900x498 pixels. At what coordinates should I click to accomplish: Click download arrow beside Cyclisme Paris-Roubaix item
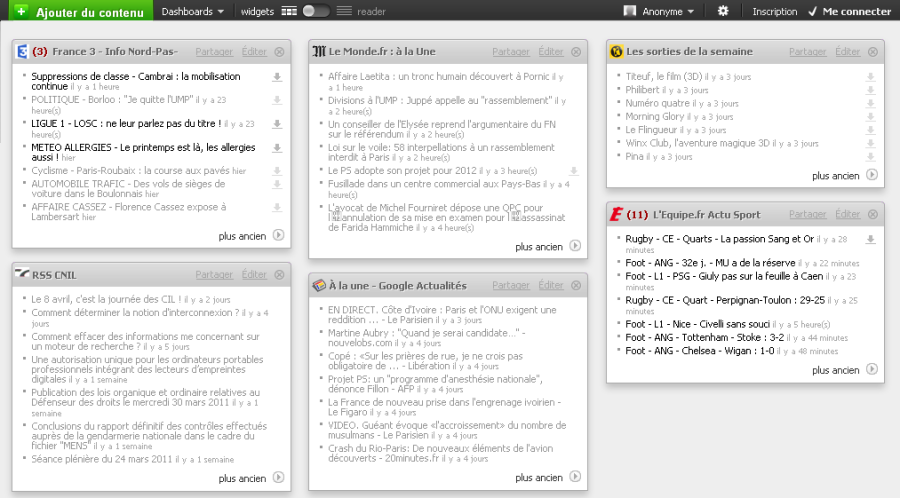(x=277, y=171)
